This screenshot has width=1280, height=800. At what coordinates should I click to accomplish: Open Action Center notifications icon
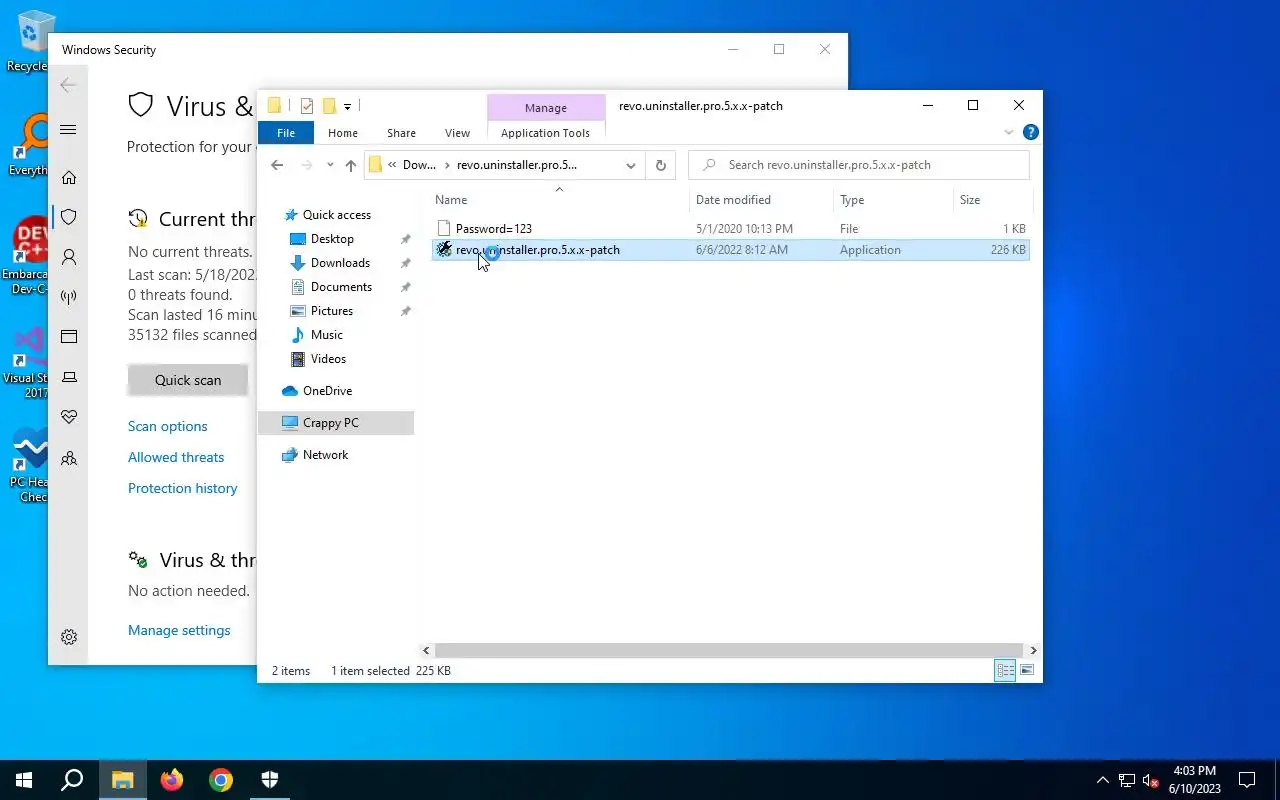(1247, 780)
